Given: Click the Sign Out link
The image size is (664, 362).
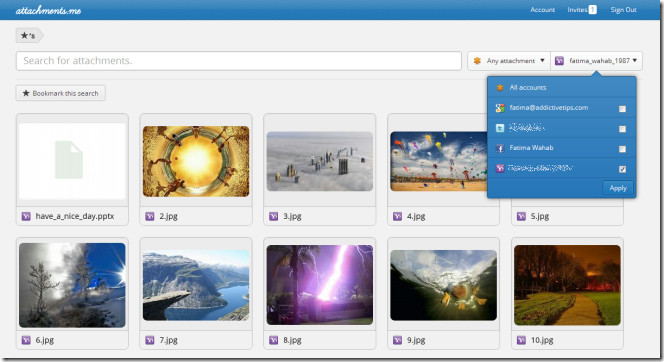Looking at the screenshot, I should [623, 10].
